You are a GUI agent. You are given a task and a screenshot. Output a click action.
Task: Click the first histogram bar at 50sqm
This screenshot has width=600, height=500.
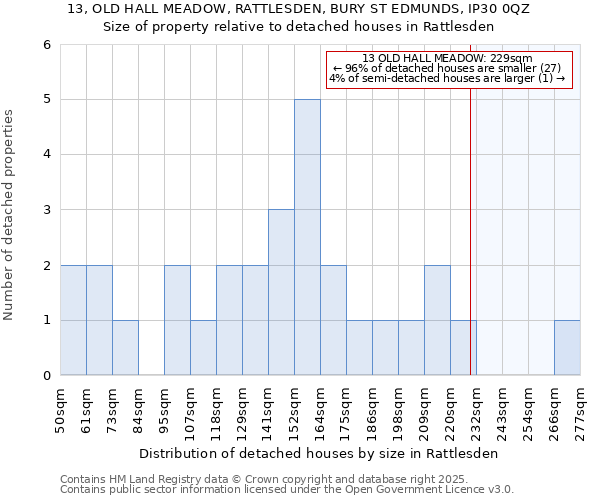pyautogui.click(x=73, y=320)
